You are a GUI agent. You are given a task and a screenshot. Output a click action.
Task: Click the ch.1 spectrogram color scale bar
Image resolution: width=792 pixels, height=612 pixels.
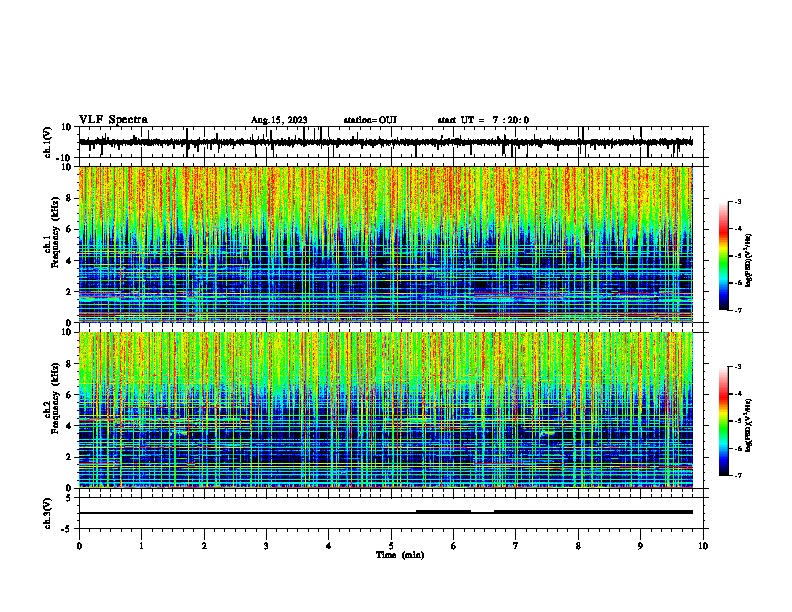(724, 256)
